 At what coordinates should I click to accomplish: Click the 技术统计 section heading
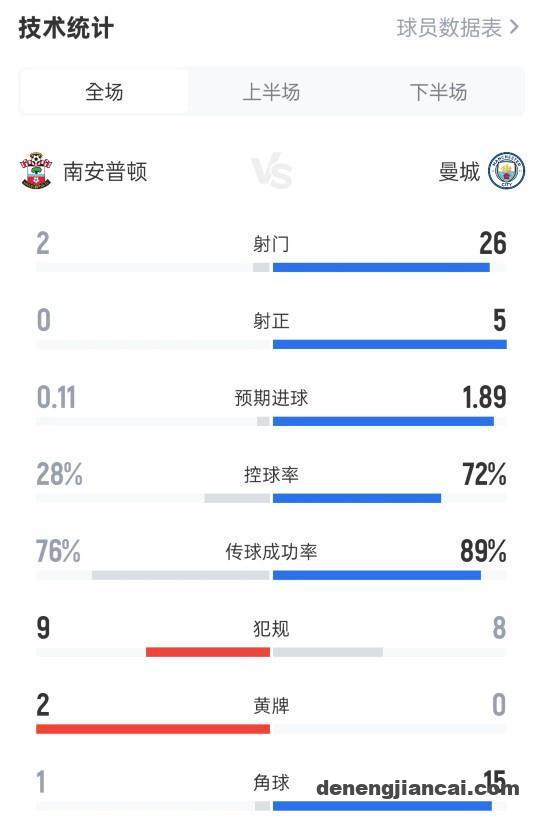(66, 28)
